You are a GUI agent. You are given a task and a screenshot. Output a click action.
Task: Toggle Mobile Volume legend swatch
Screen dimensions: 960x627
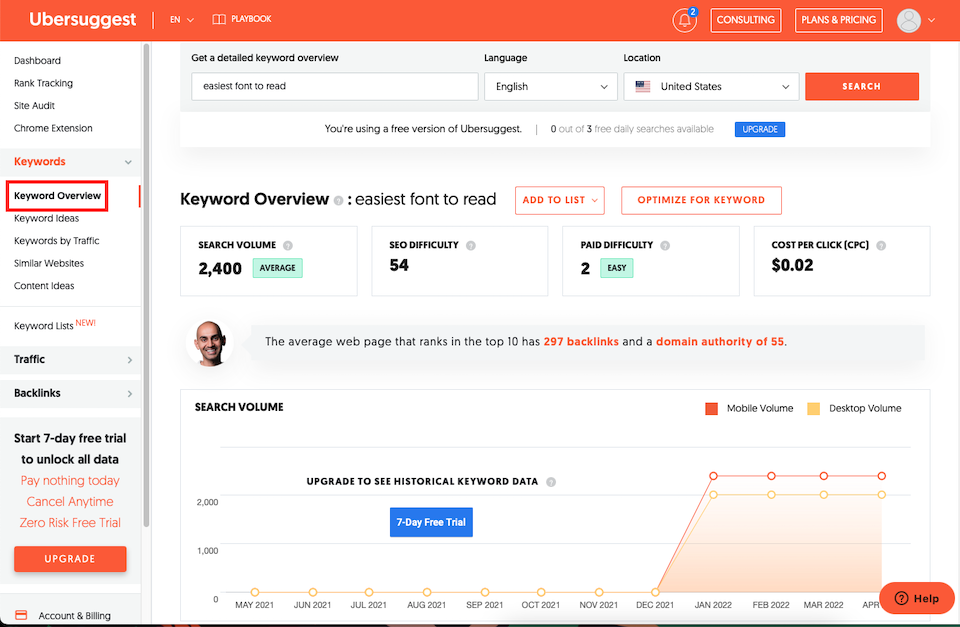click(711, 408)
